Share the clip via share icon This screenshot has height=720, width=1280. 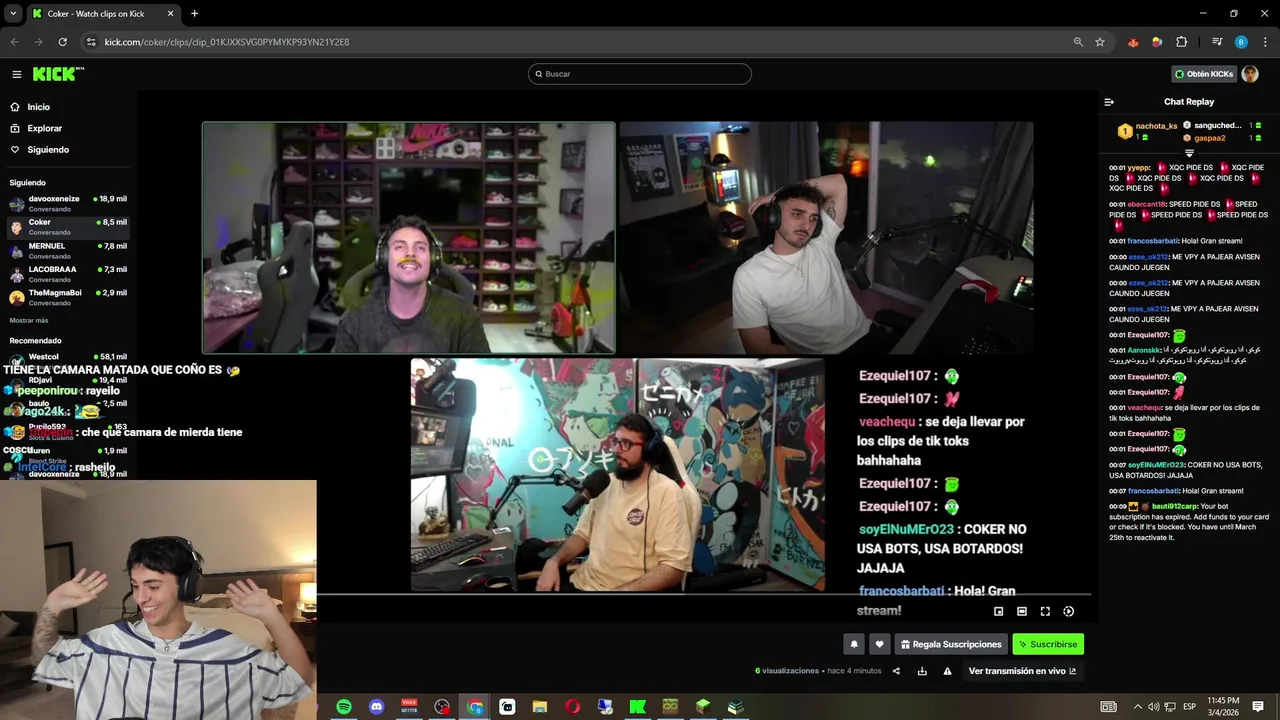896,671
